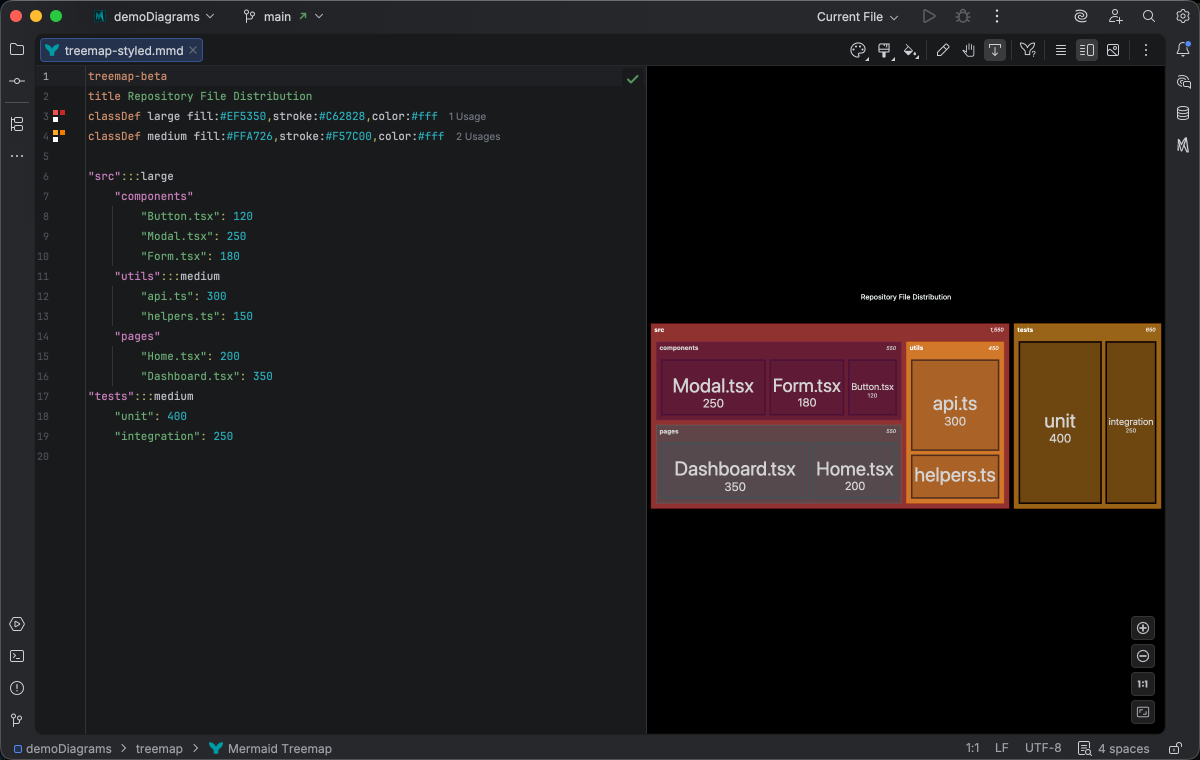Open the Services tool window icon
Screen dimensions: 1200x760
pos(17,624)
